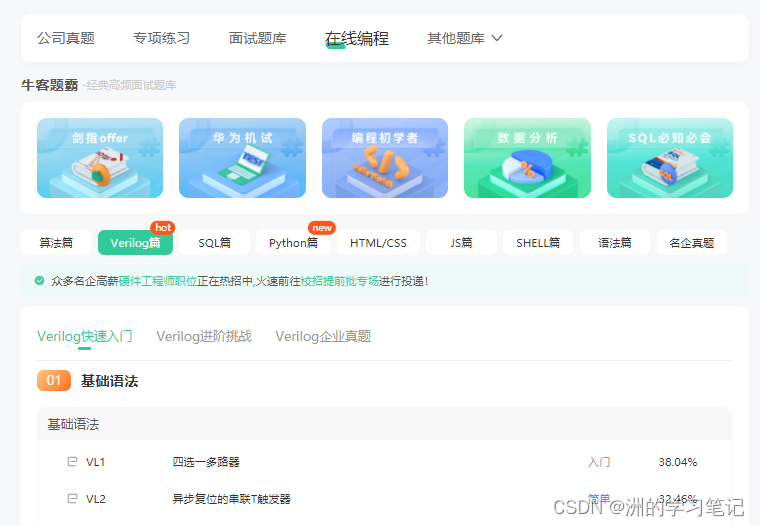Open the 面试题库 tab
The width and height of the screenshot is (760, 526).
pyautogui.click(x=257, y=38)
